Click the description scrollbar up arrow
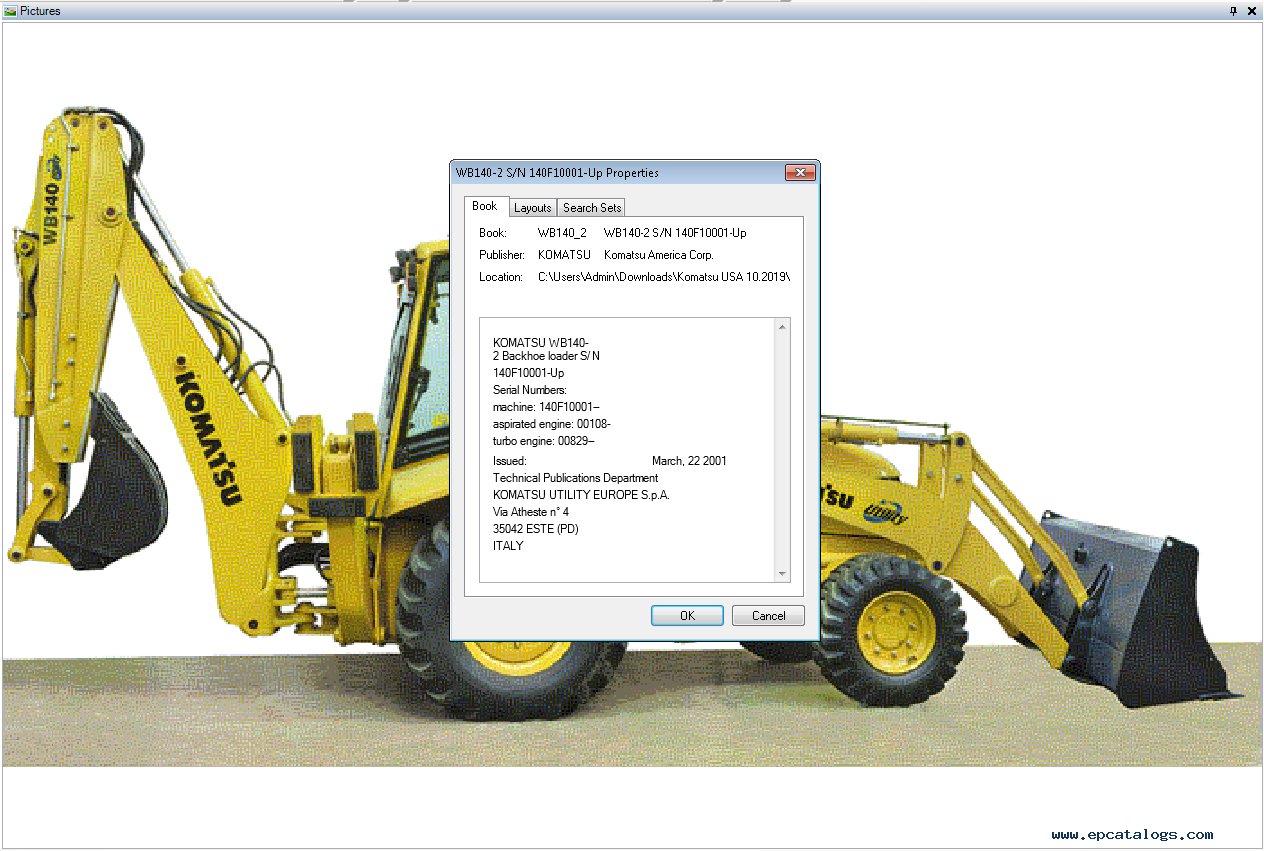This screenshot has width=1264, height=851. [783, 327]
